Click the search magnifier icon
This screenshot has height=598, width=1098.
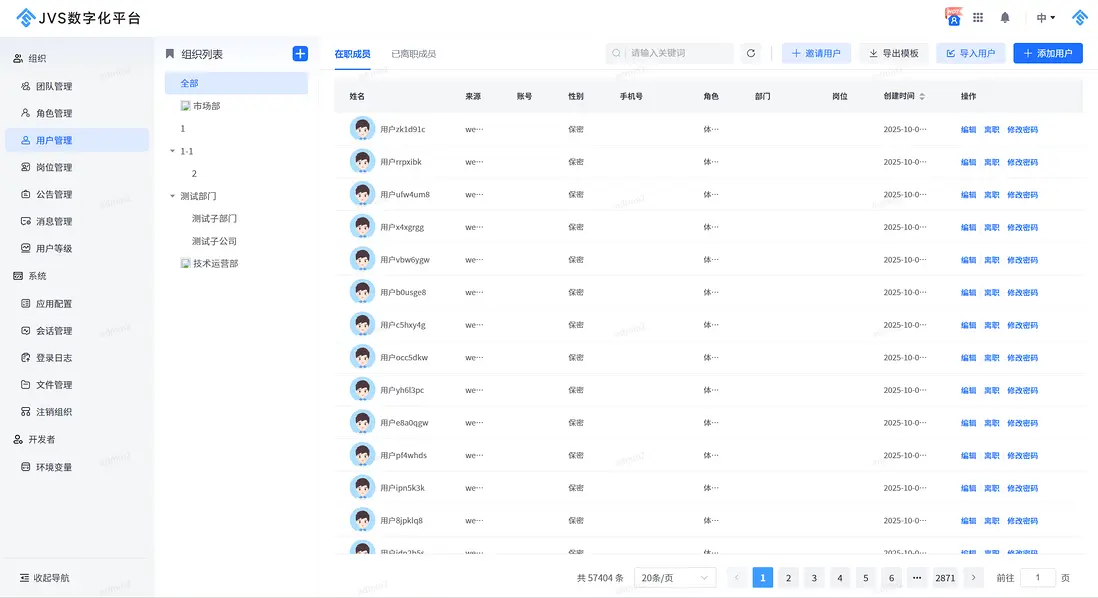pyautogui.click(x=616, y=53)
